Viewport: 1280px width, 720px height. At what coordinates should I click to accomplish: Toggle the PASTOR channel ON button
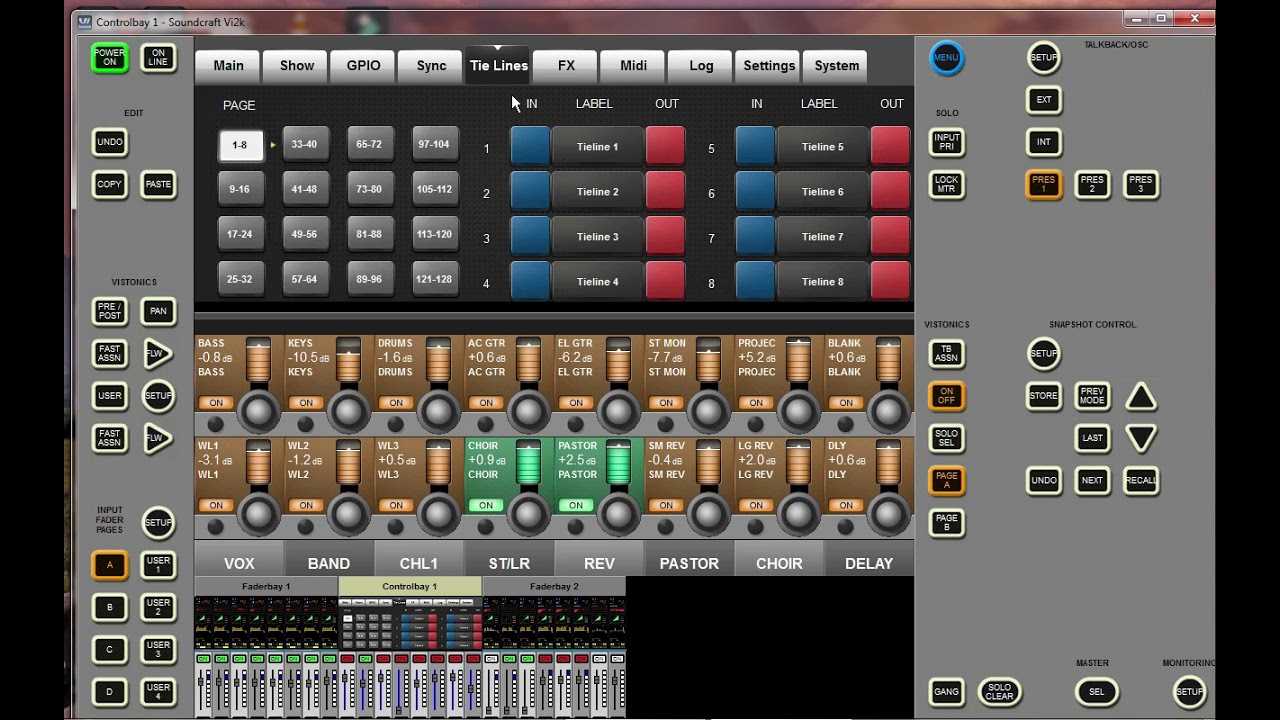coord(576,505)
